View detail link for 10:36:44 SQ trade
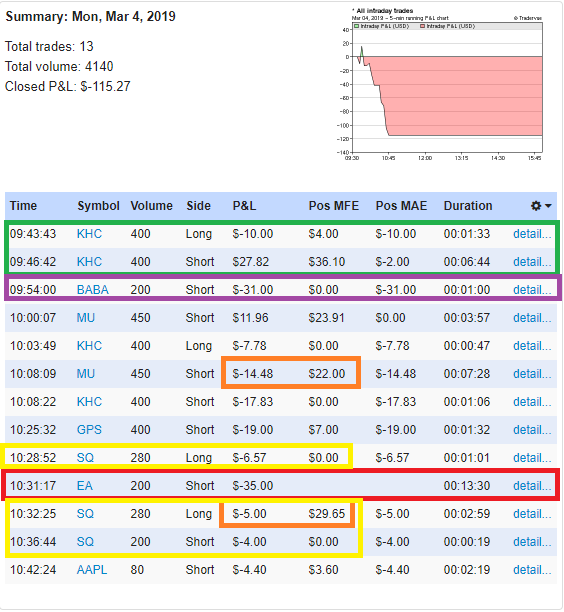 click(532, 542)
